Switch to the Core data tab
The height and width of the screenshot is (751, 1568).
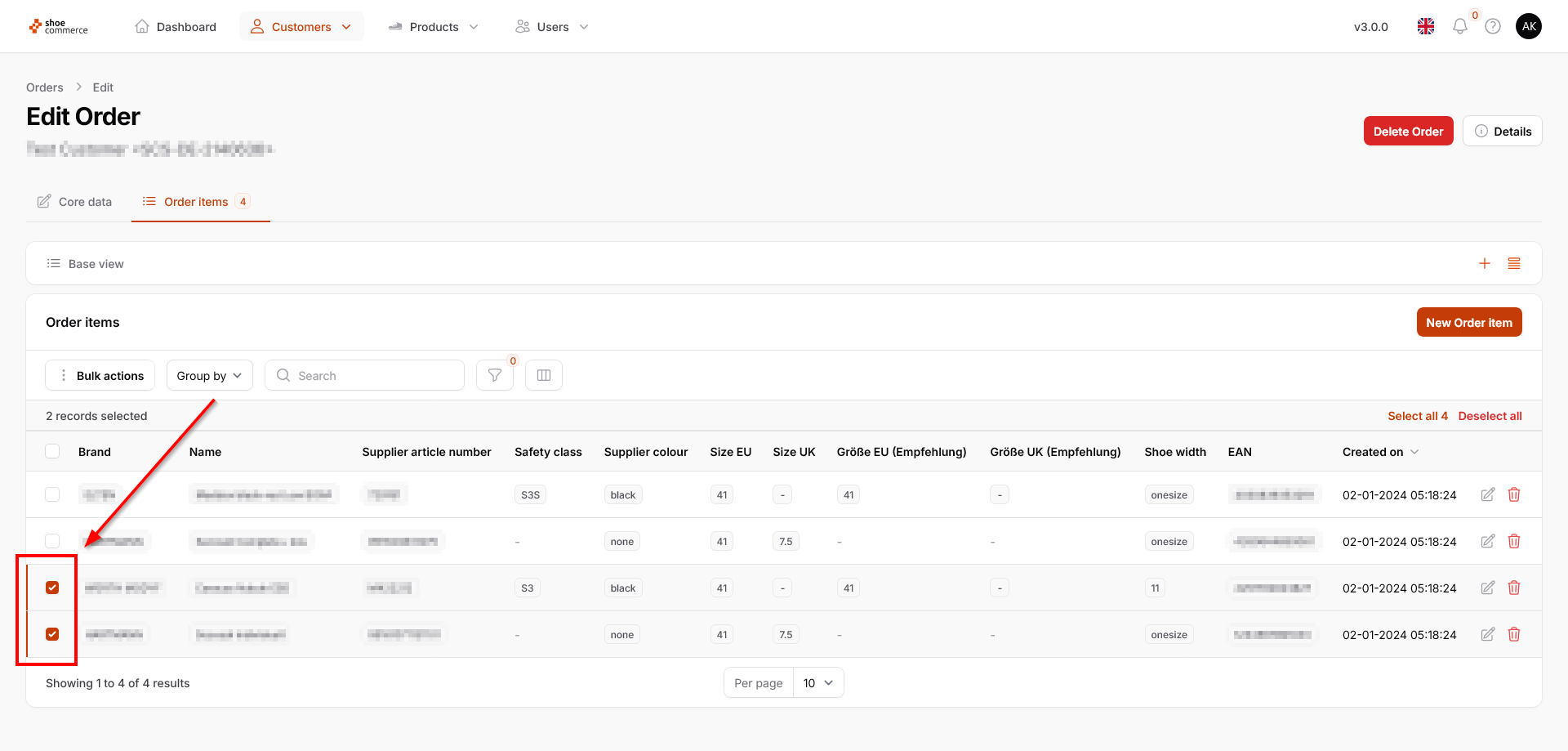point(75,202)
